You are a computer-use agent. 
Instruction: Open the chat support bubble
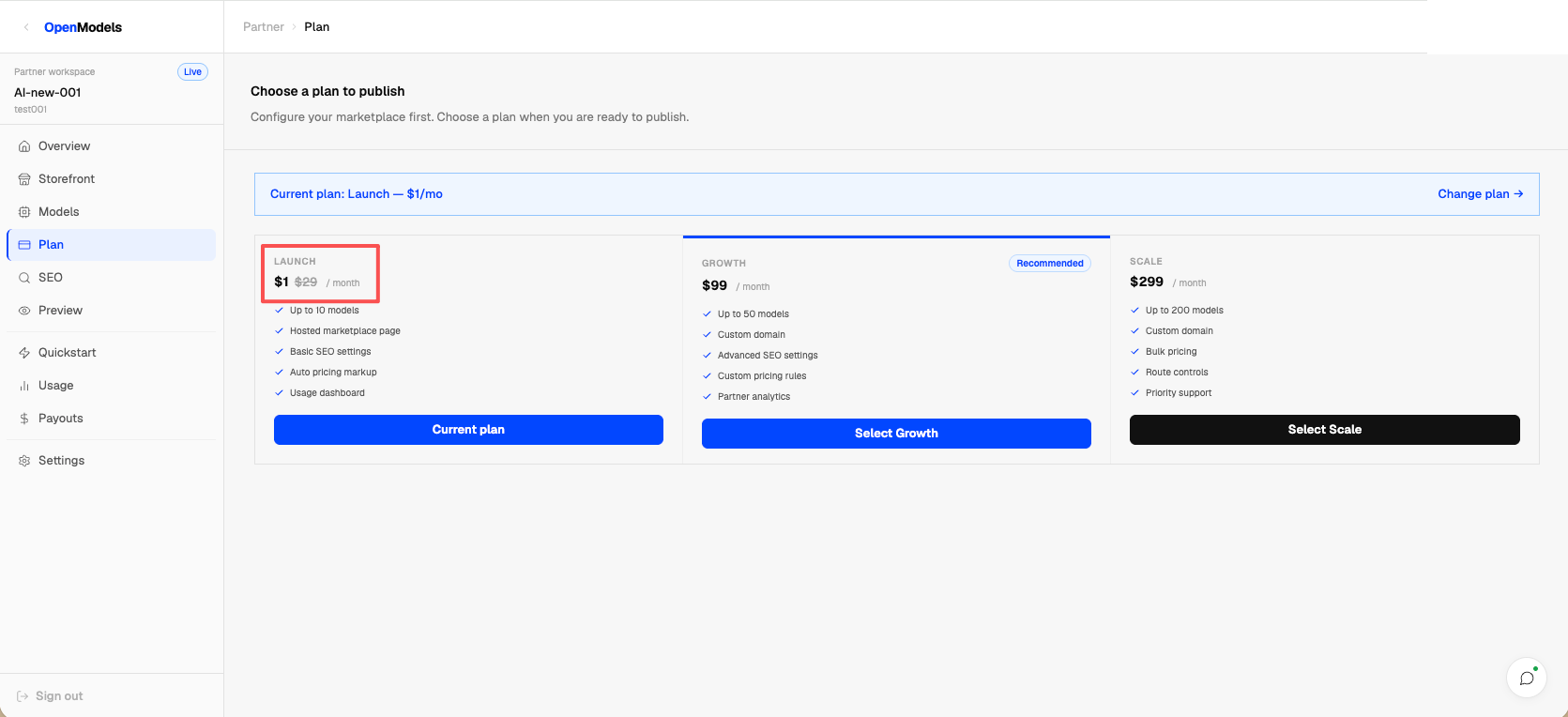(1527, 678)
